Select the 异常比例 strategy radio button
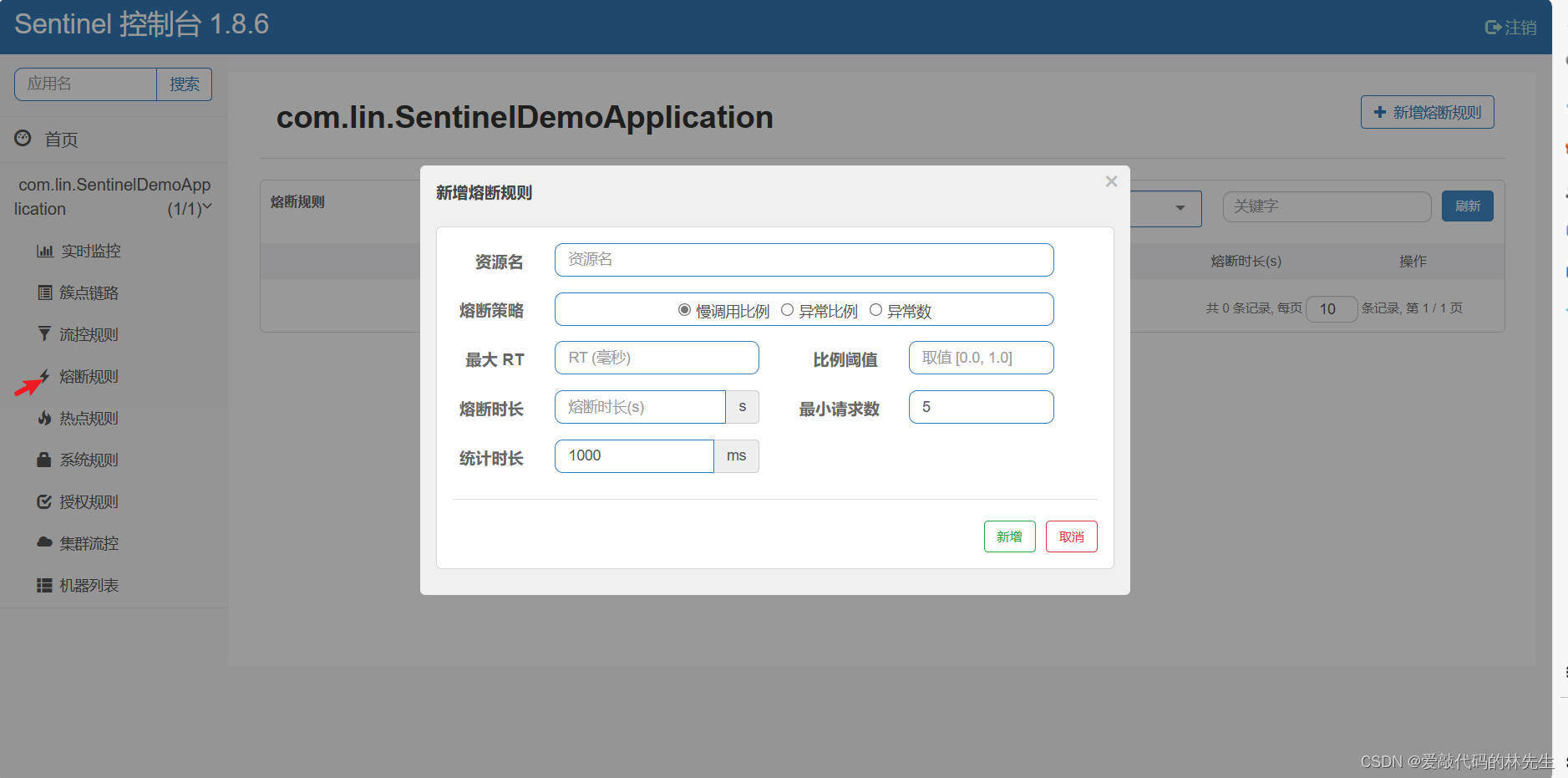Screen dimensions: 1568x778 (x=787, y=310)
